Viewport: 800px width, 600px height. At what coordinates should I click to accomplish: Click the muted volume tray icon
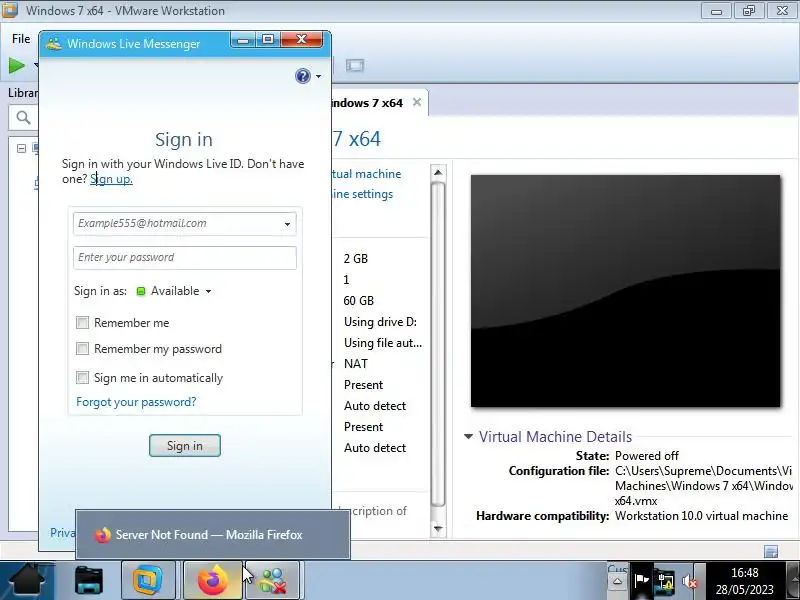689,581
